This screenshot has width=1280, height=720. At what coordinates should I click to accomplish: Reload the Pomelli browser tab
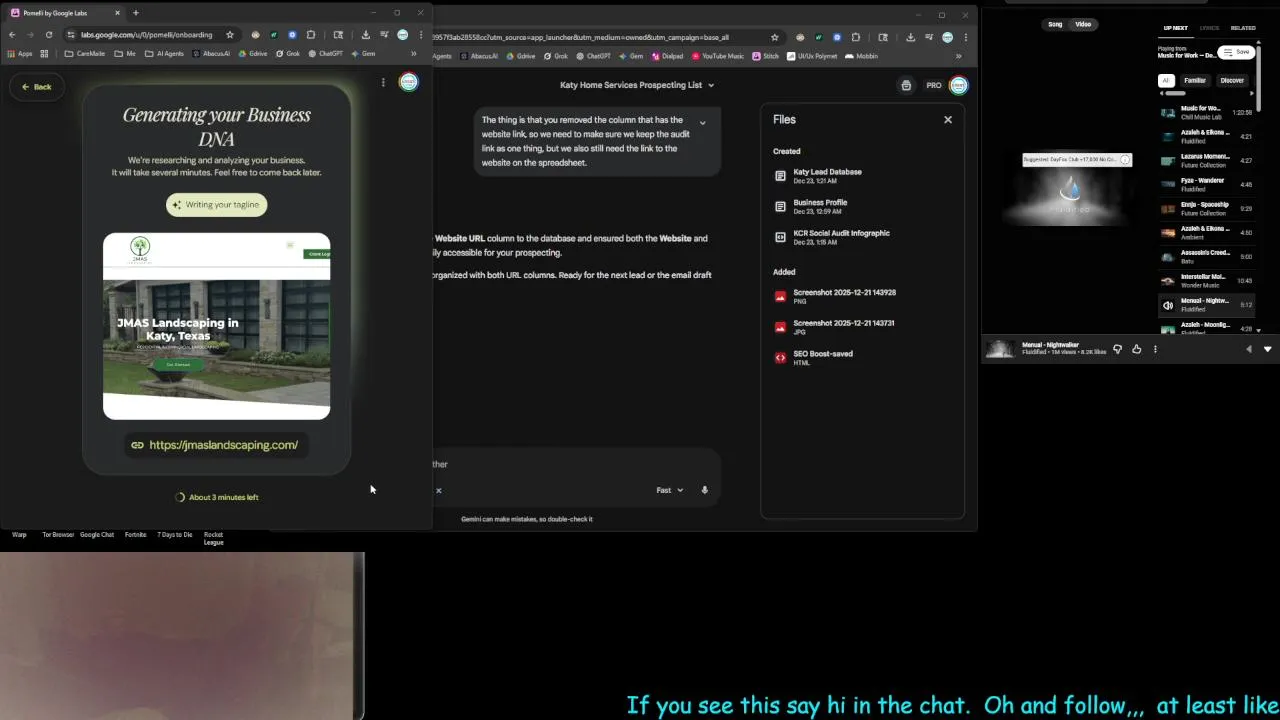[49, 35]
